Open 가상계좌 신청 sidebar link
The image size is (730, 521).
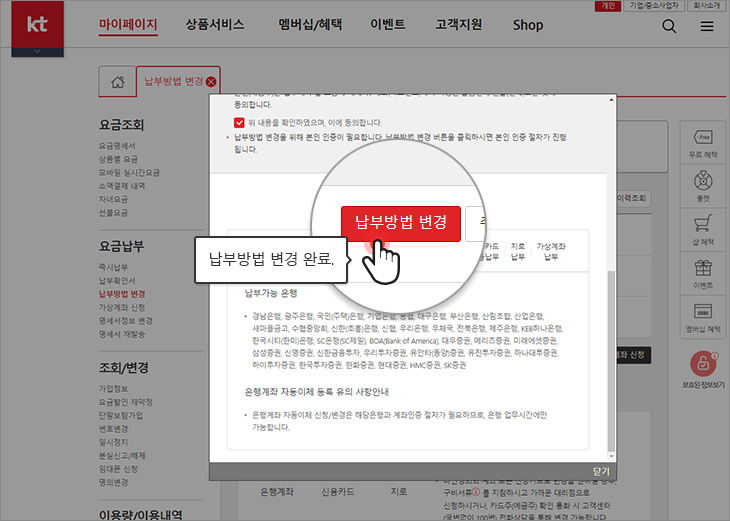click(122, 308)
